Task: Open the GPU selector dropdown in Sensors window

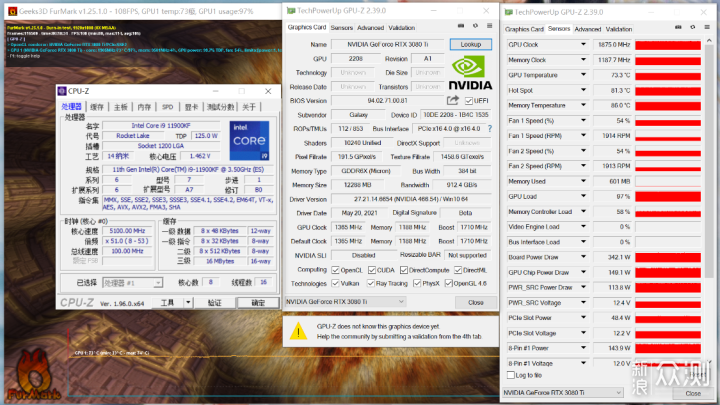Action: 619,393
